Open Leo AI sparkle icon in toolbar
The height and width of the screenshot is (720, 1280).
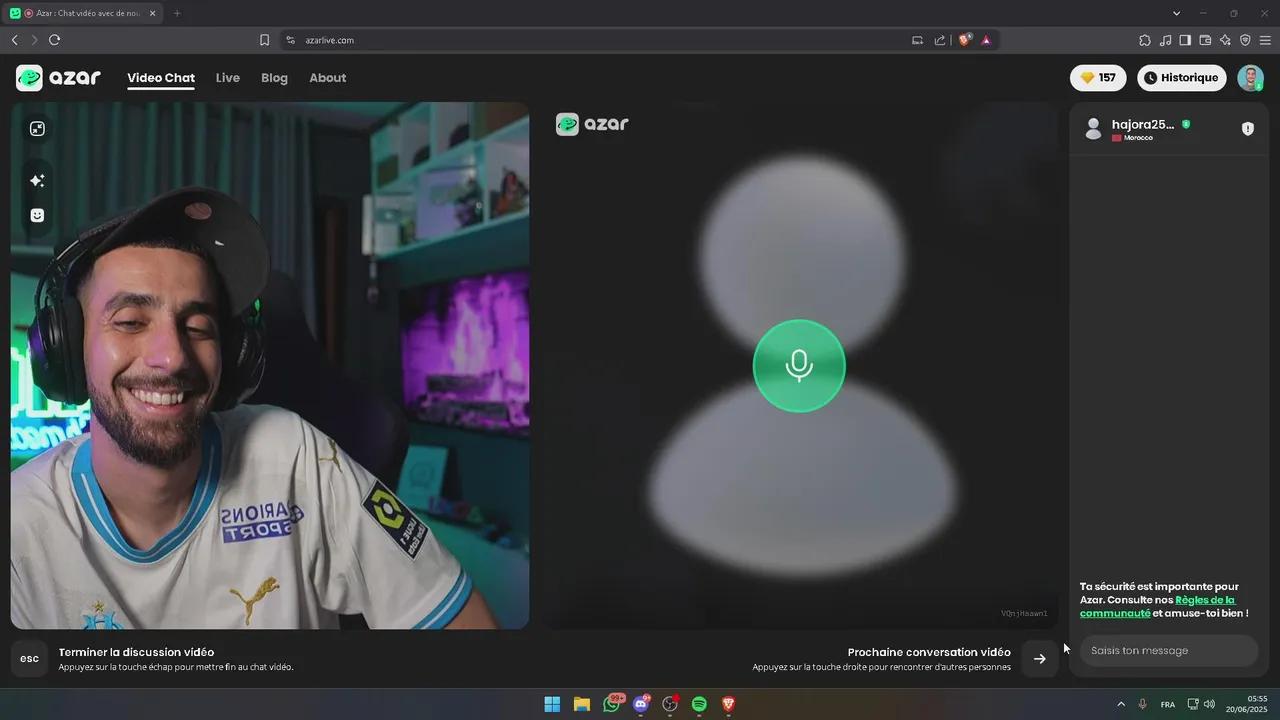coord(1225,40)
